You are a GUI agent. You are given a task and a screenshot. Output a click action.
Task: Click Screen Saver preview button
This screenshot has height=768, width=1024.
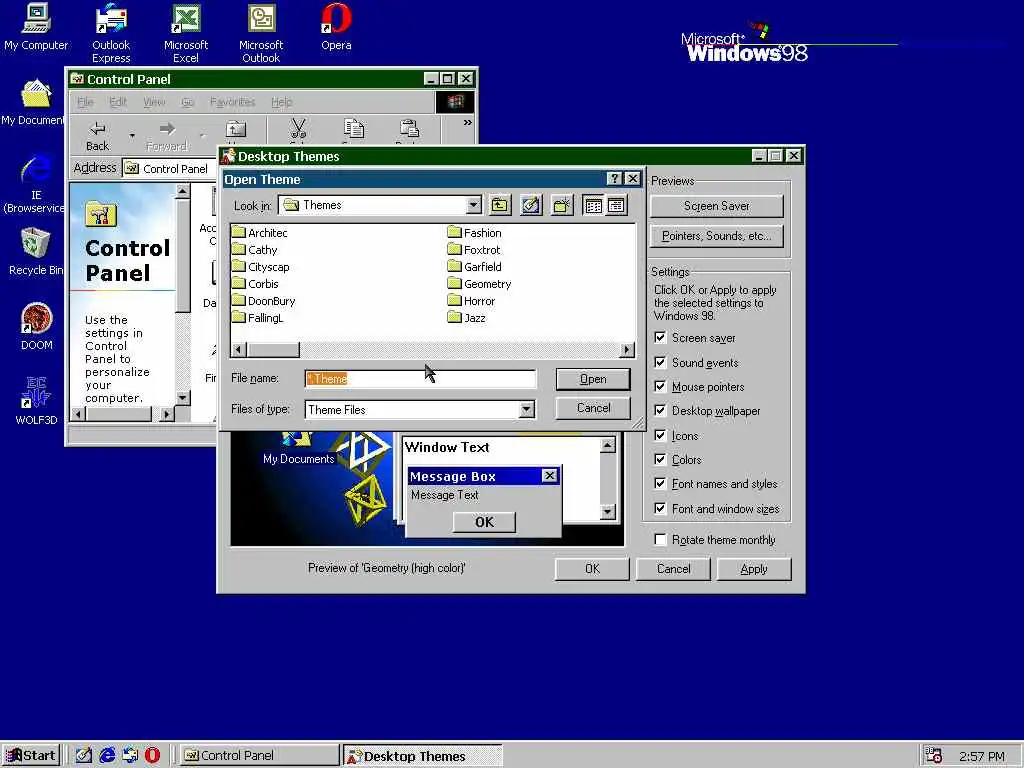(716, 206)
